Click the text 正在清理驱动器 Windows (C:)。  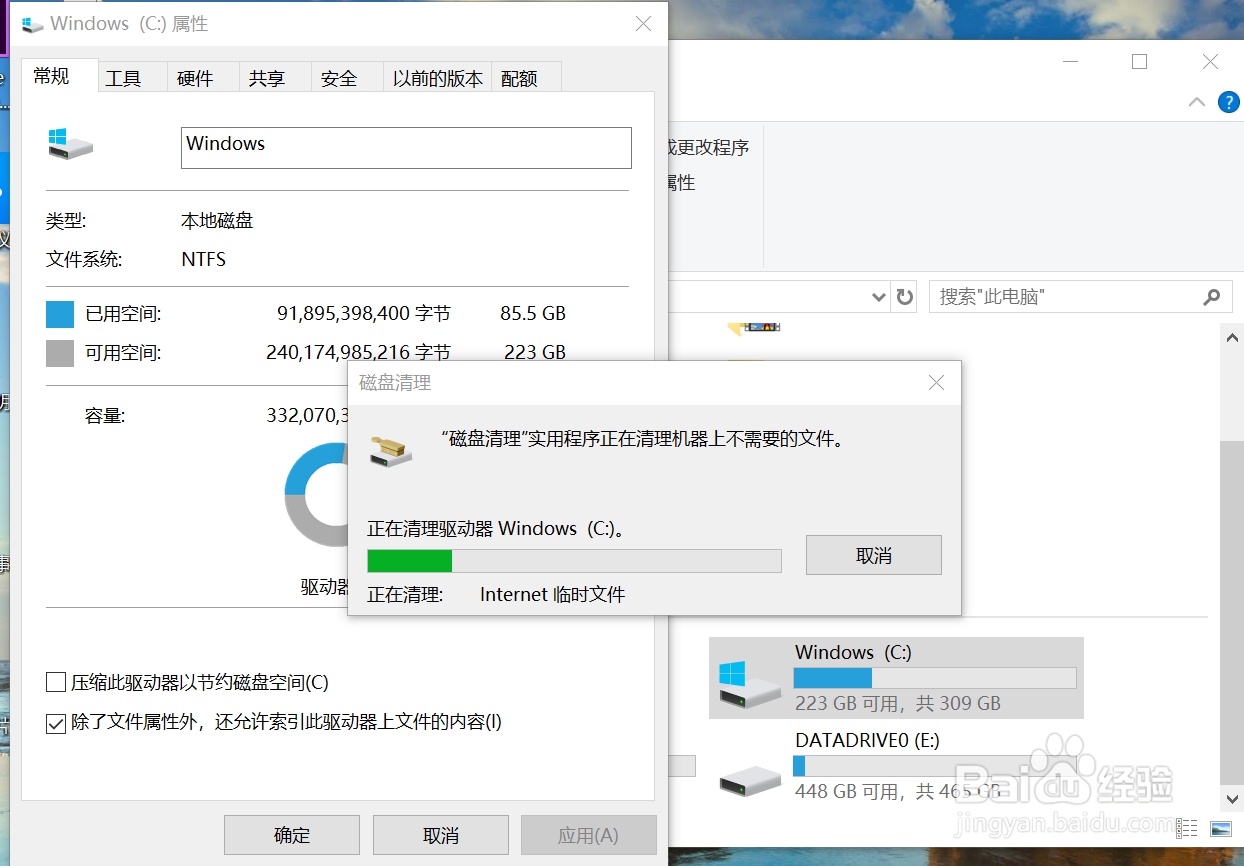click(496, 528)
